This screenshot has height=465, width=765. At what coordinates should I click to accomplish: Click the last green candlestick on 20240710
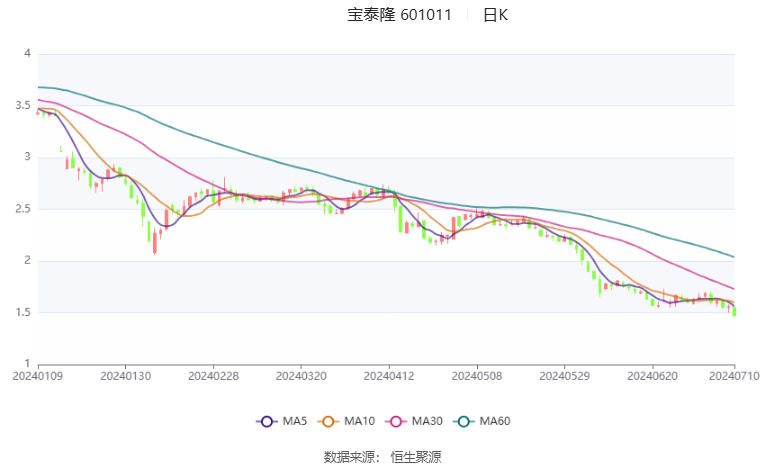pyautogui.click(x=734, y=311)
